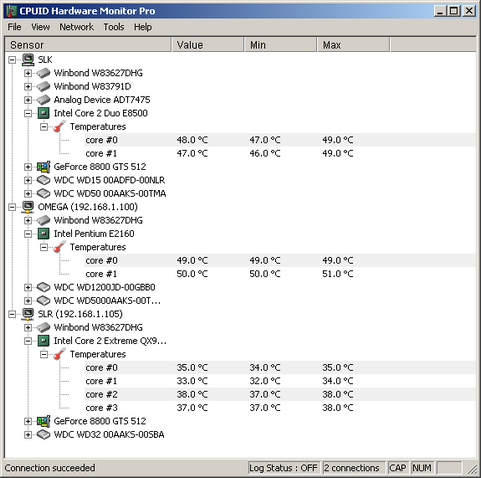Click the GeForce 8800 GTS 512 card icon under SLK

click(43, 167)
